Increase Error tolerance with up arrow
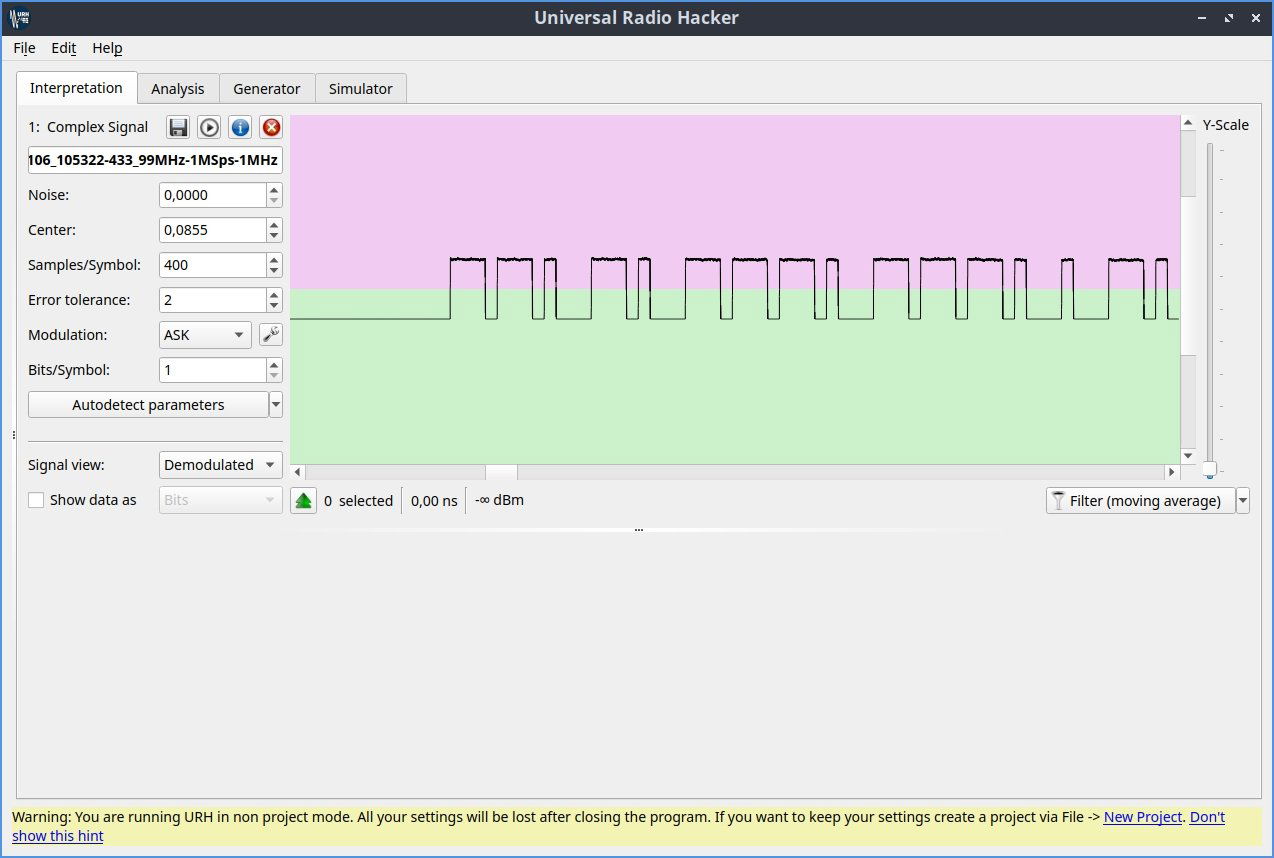 [x=274, y=294]
